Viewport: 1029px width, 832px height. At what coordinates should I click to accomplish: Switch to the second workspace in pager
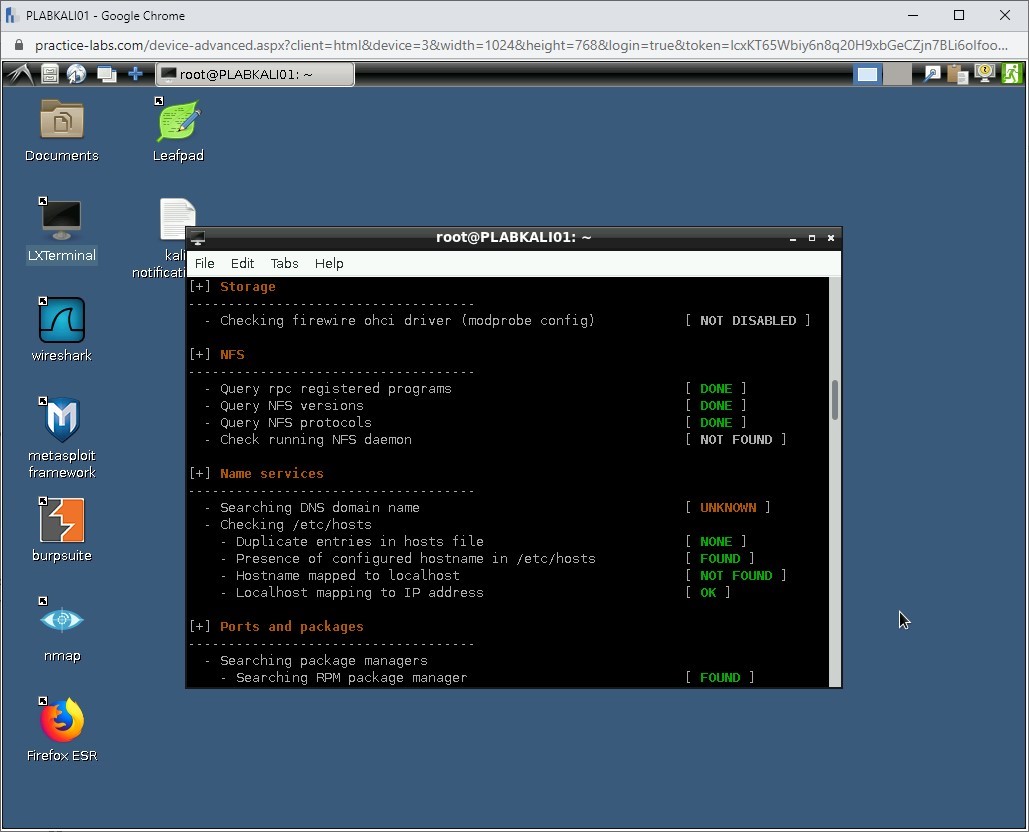[897, 74]
